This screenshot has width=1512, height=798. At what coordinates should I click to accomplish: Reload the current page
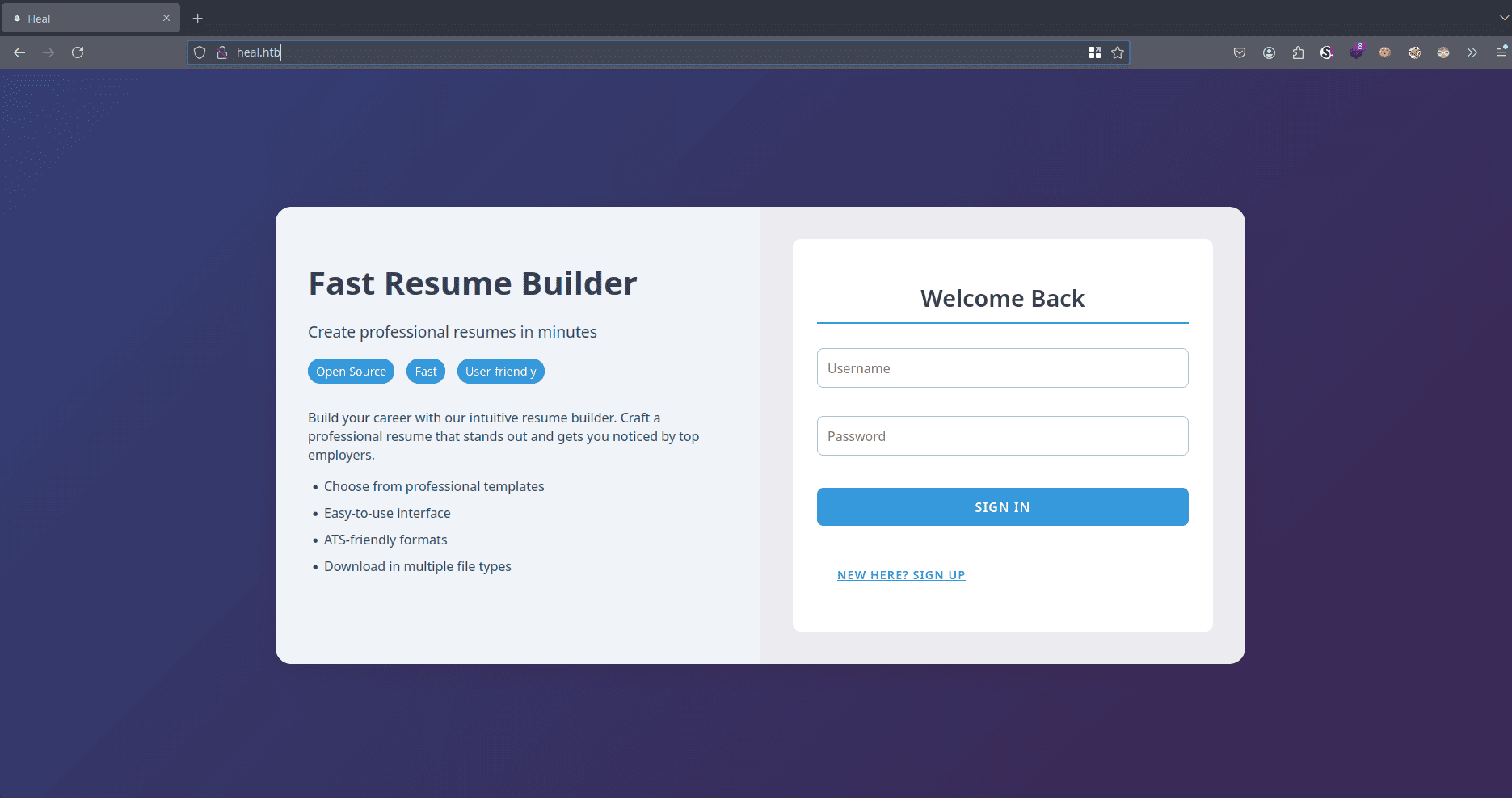pyautogui.click(x=78, y=52)
